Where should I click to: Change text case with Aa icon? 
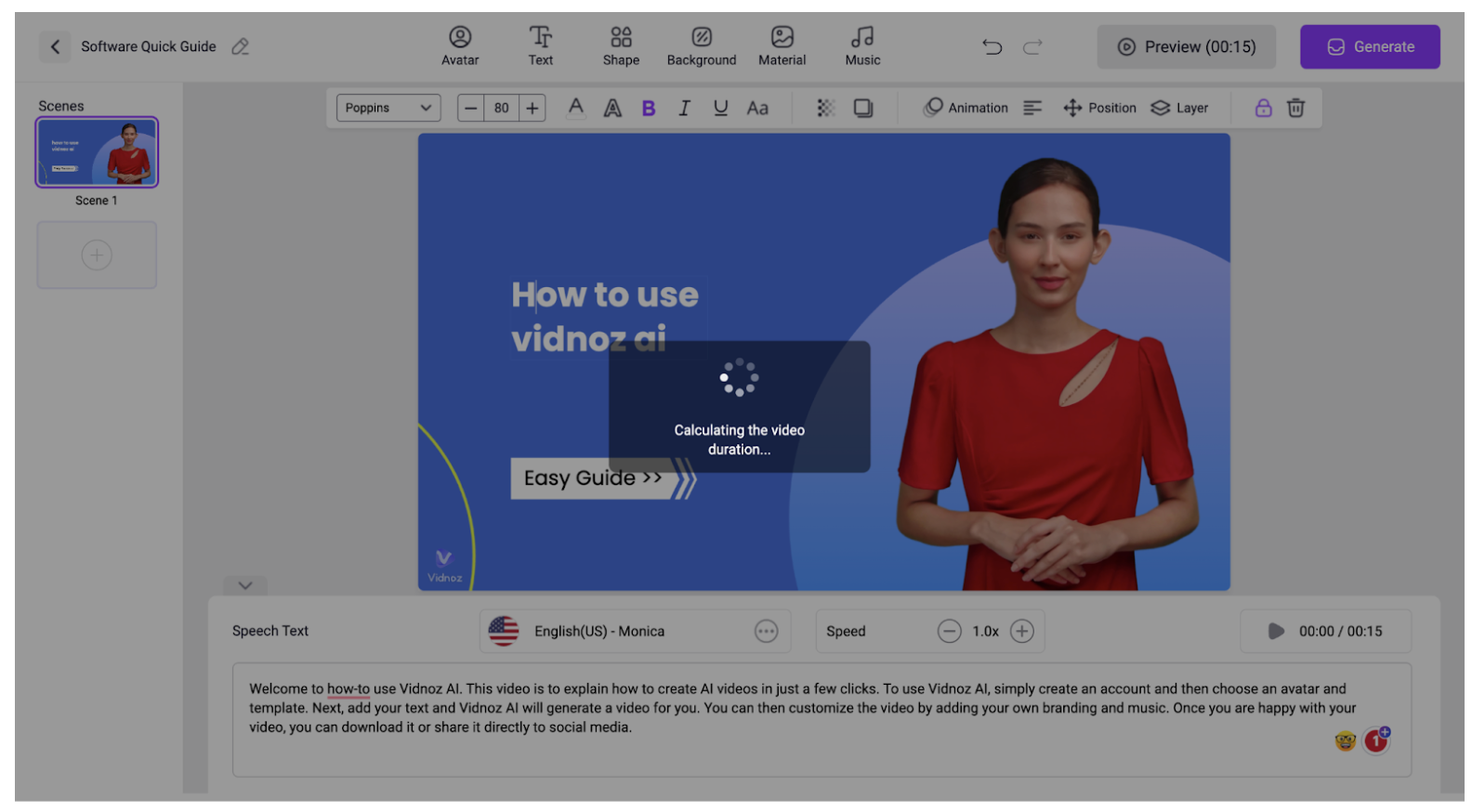pos(757,108)
